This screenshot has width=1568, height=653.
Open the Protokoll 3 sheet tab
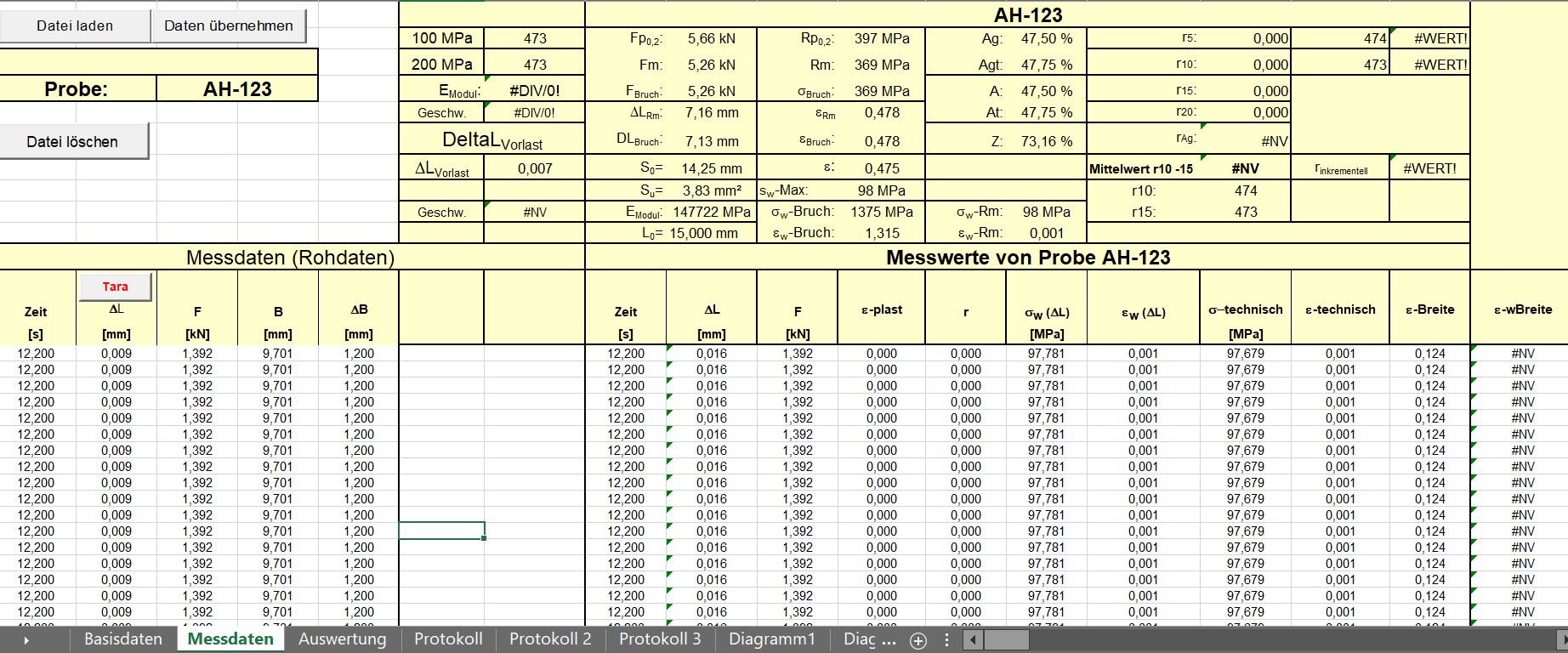660,639
